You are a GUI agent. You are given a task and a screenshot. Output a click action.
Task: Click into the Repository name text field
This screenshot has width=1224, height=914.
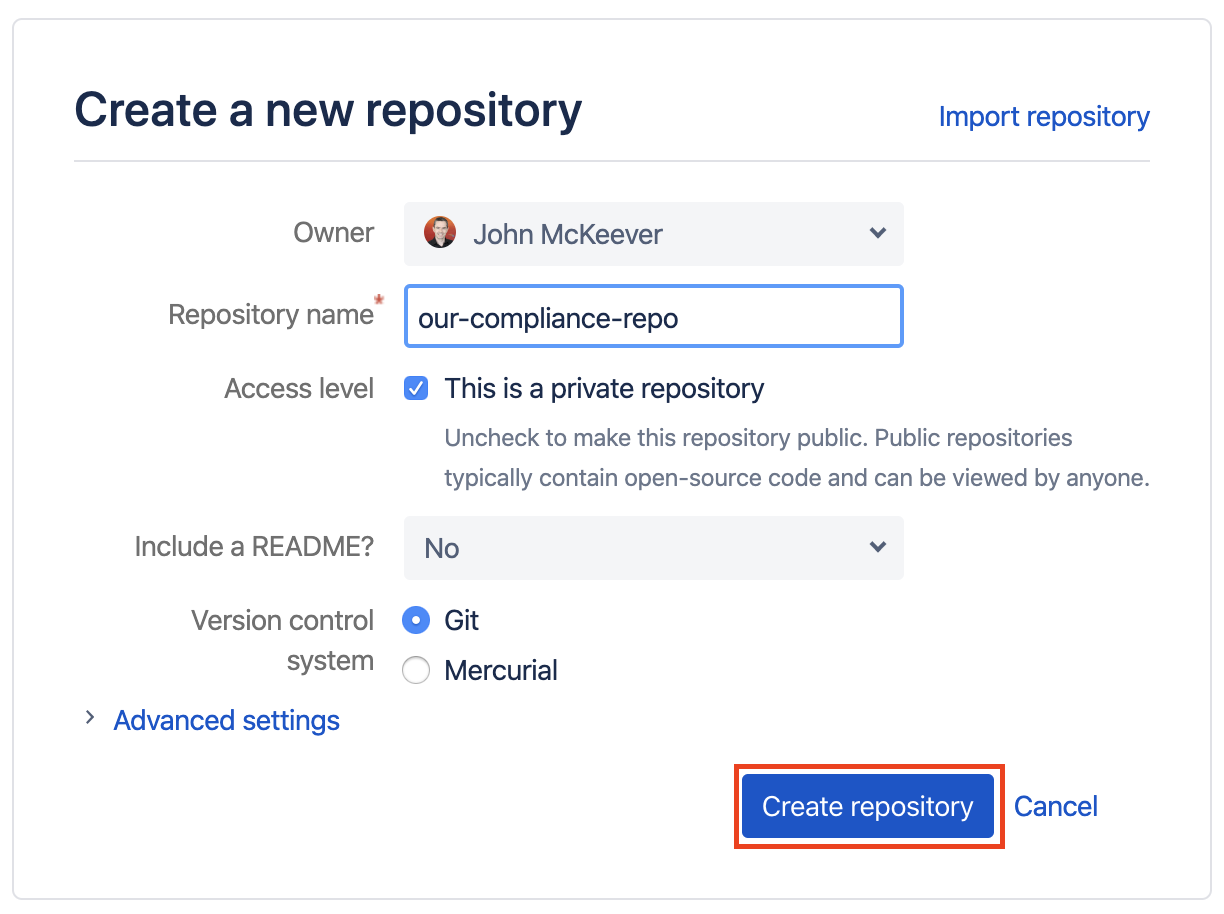(653, 317)
